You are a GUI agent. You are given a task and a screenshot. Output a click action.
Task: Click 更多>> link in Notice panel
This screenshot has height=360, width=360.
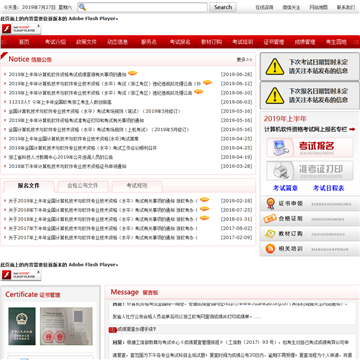[244, 59]
